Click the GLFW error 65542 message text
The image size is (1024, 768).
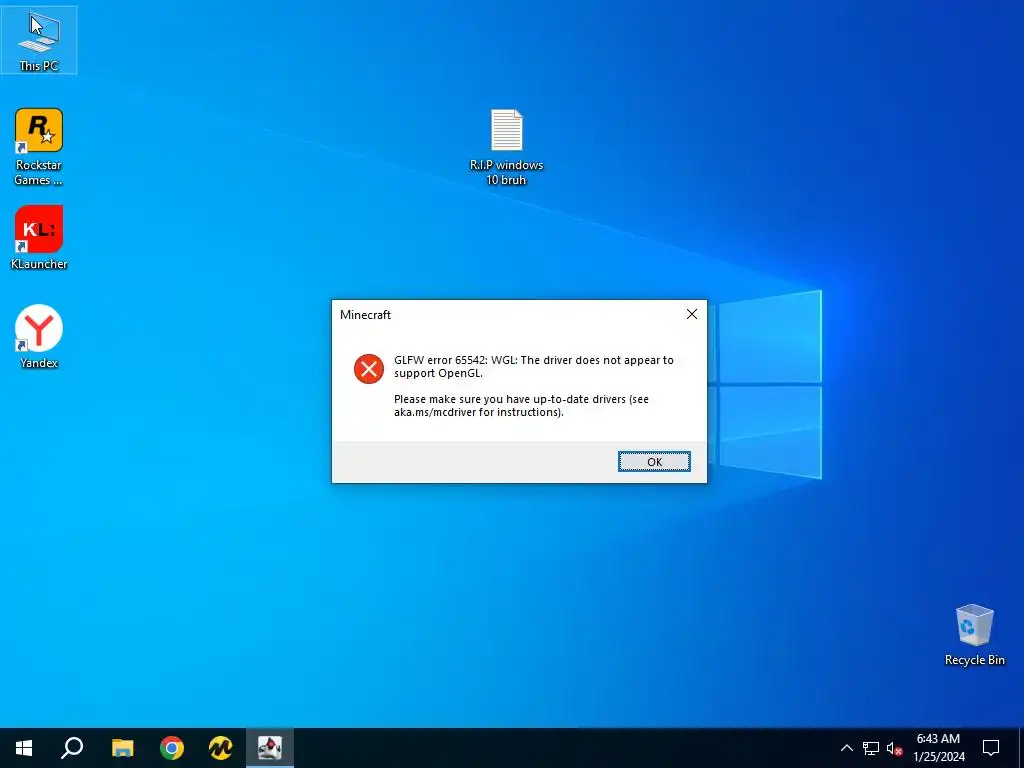coord(534,366)
